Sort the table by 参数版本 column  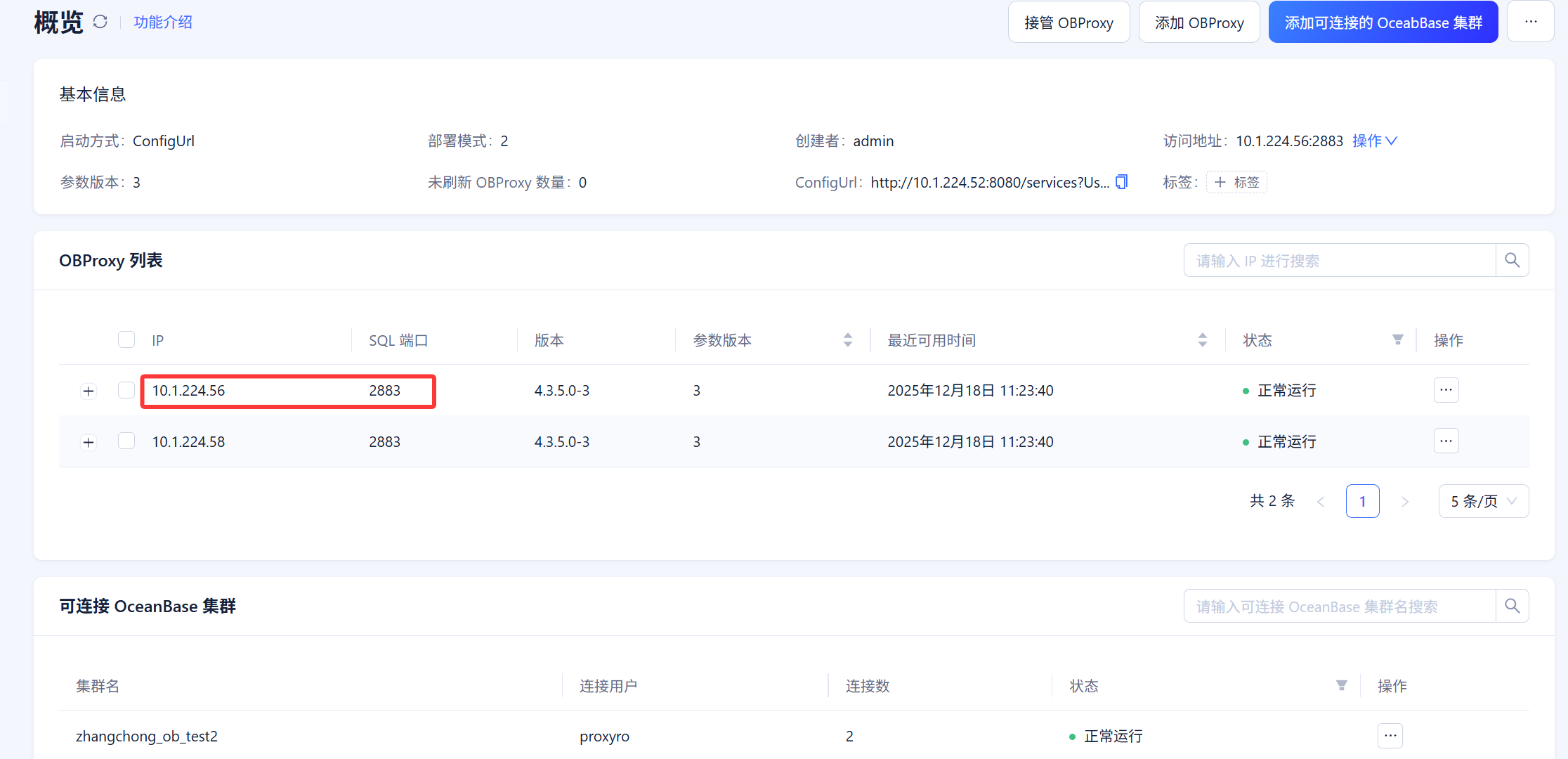pyautogui.click(x=848, y=339)
